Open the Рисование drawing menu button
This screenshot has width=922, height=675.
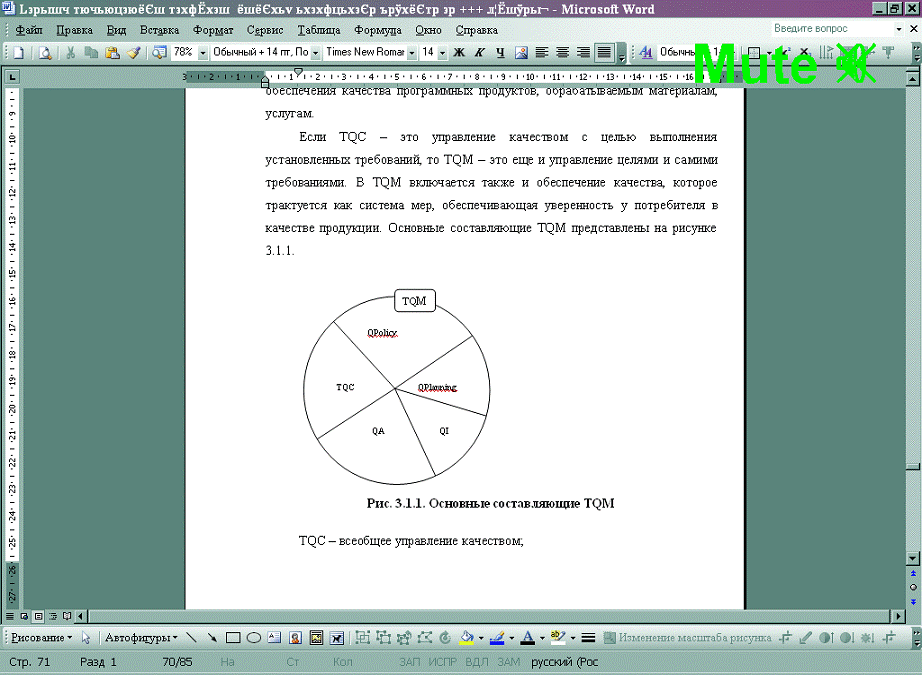(x=41, y=637)
